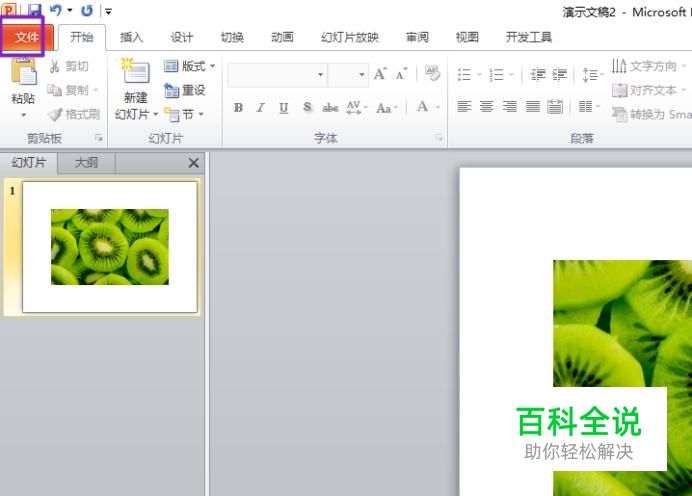The height and width of the screenshot is (496, 692).
Task: Select the kiwi picture on the slide
Action: (622, 378)
